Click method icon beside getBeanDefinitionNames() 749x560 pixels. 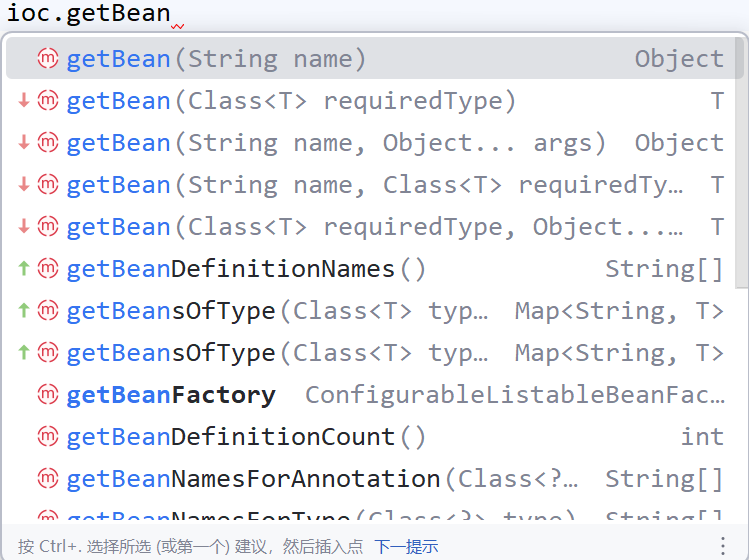point(48,269)
